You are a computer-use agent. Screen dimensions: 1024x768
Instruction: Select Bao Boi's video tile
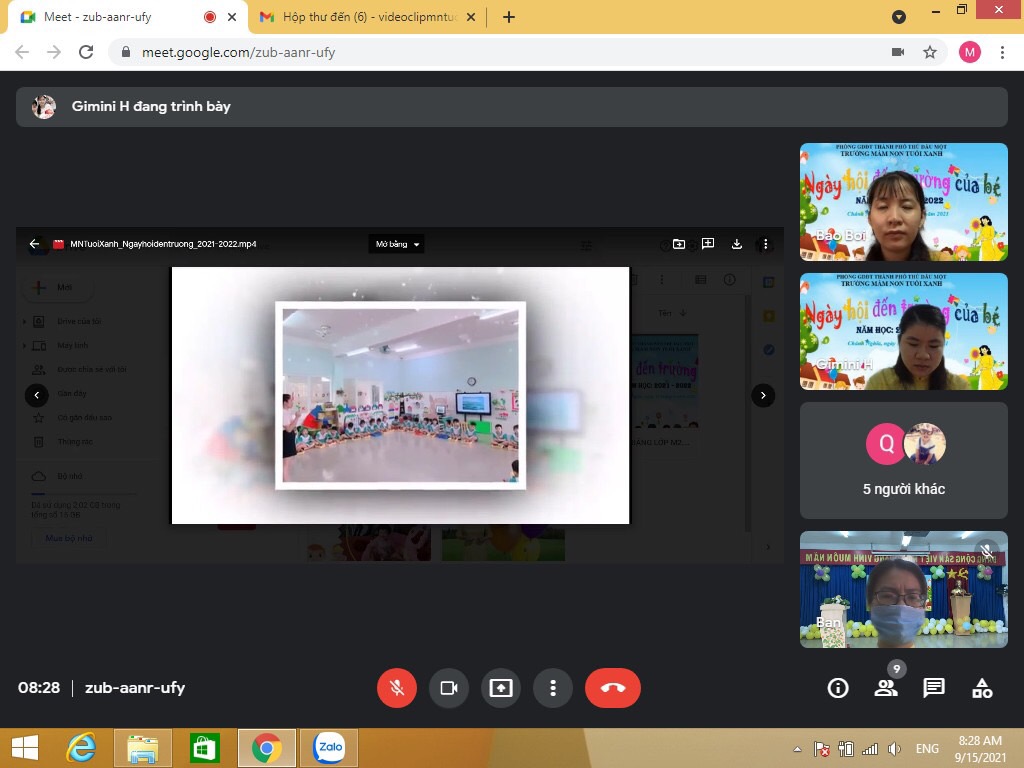(x=904, y=202)
